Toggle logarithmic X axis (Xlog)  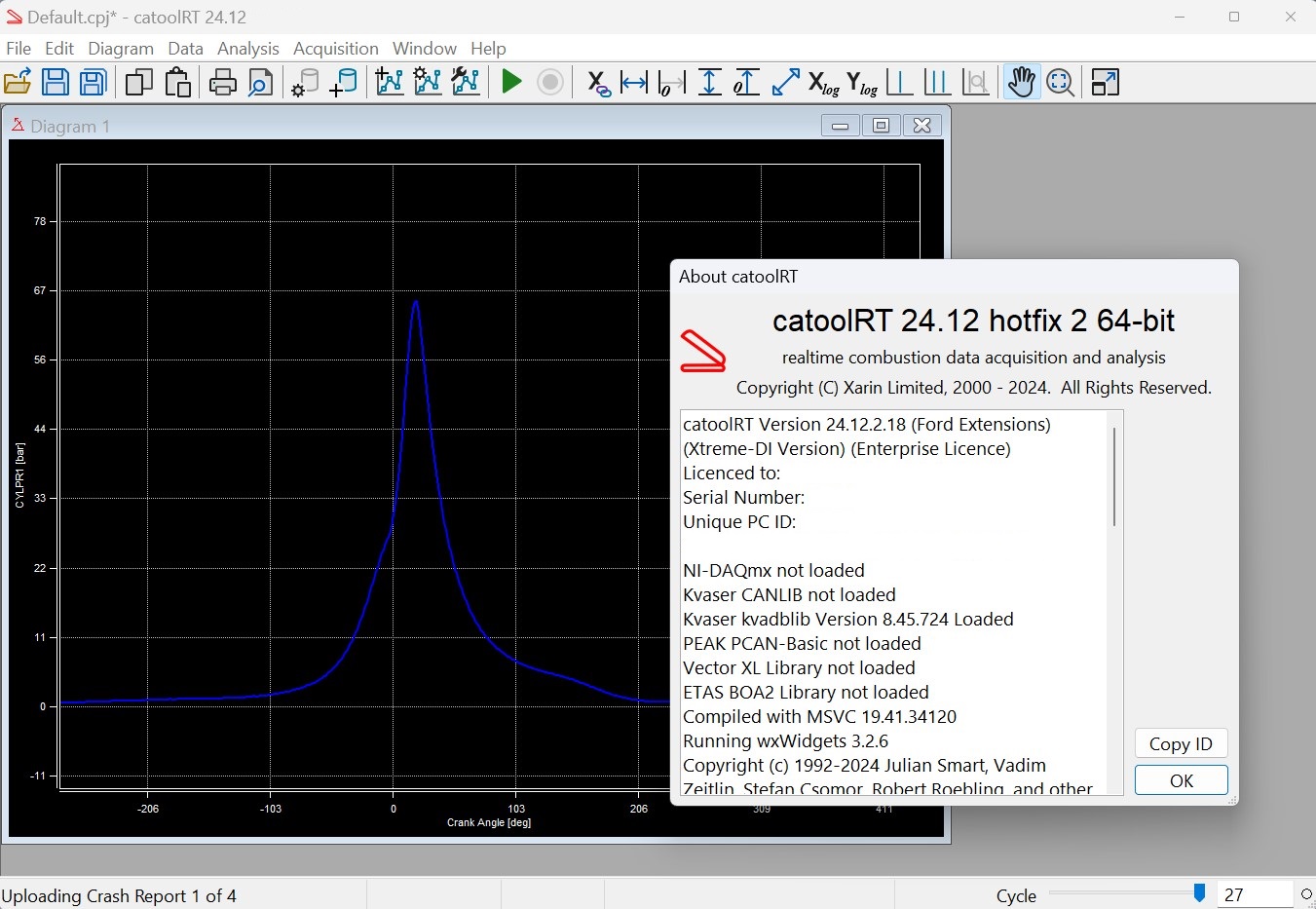point(824,84)
